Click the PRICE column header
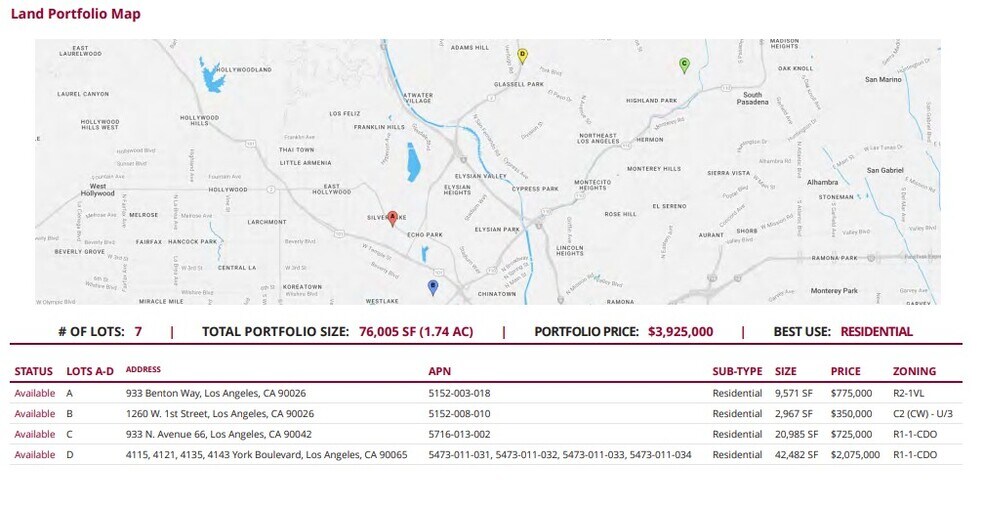Viewport: 984px width, 507px height. tap(845, 371)
